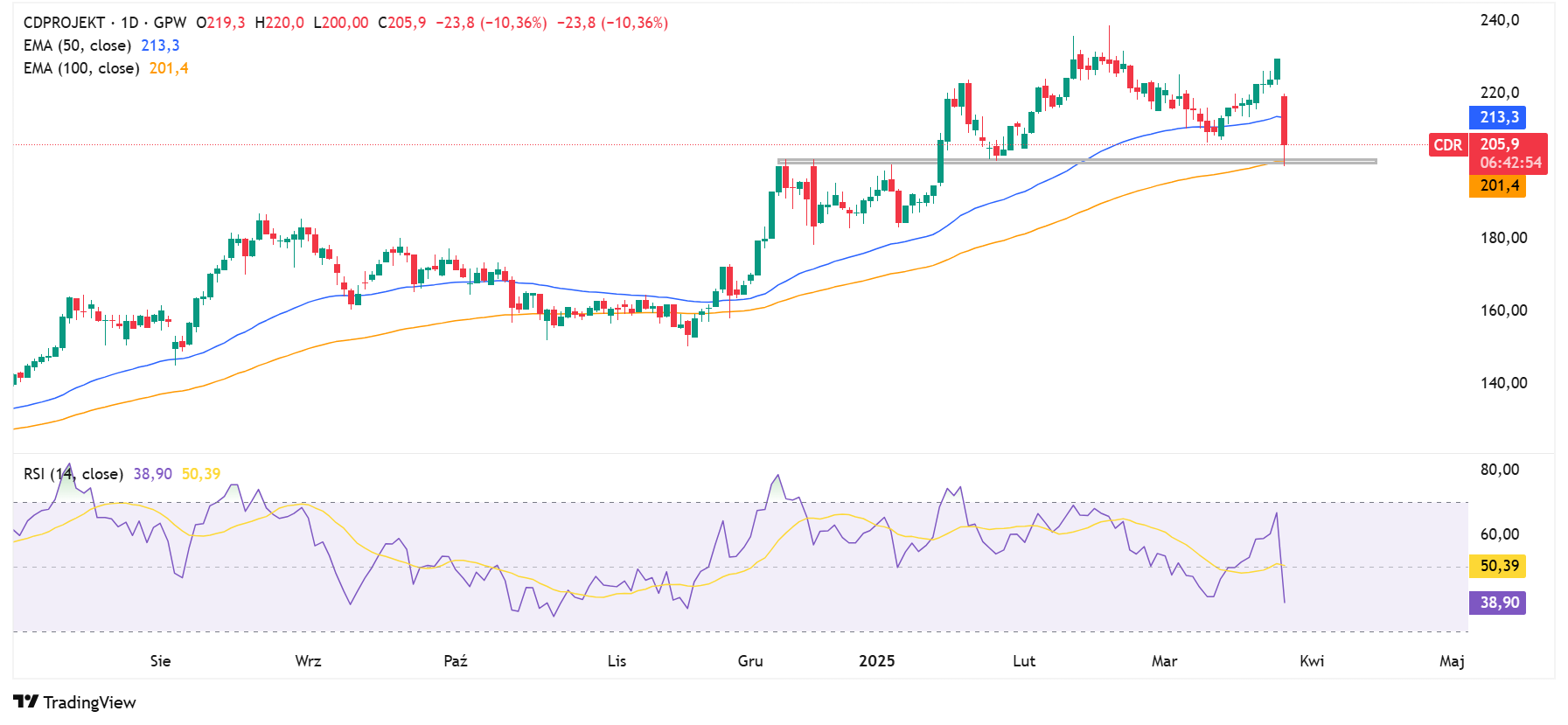
Task: Click the 160,00 price axis label
Action: (1503, 310)
